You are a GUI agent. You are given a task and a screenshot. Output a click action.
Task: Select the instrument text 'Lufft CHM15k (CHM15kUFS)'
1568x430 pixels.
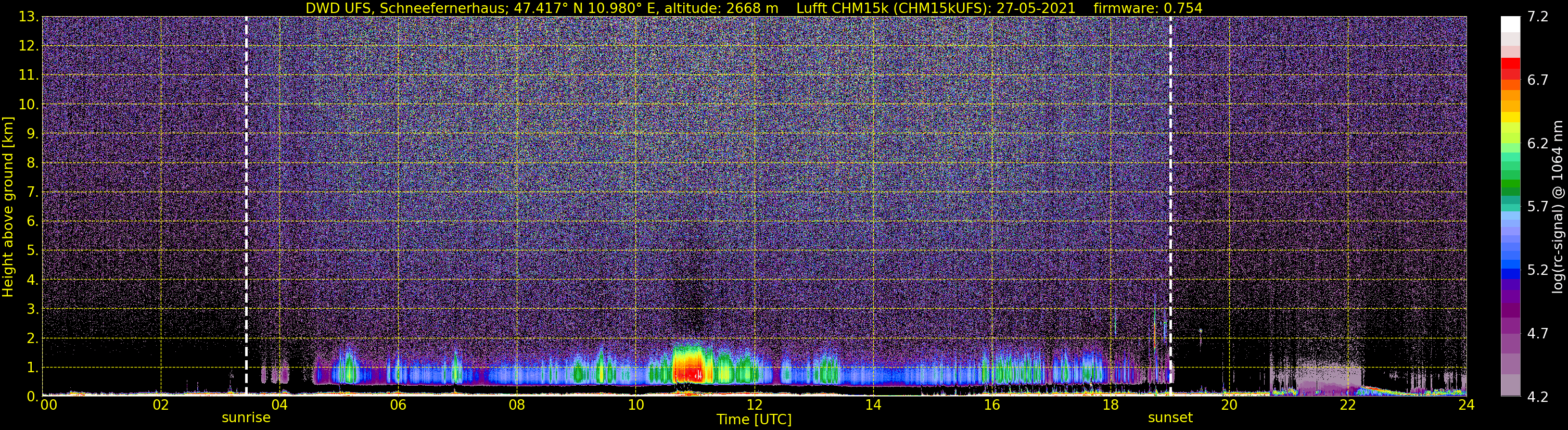point(893,8)
